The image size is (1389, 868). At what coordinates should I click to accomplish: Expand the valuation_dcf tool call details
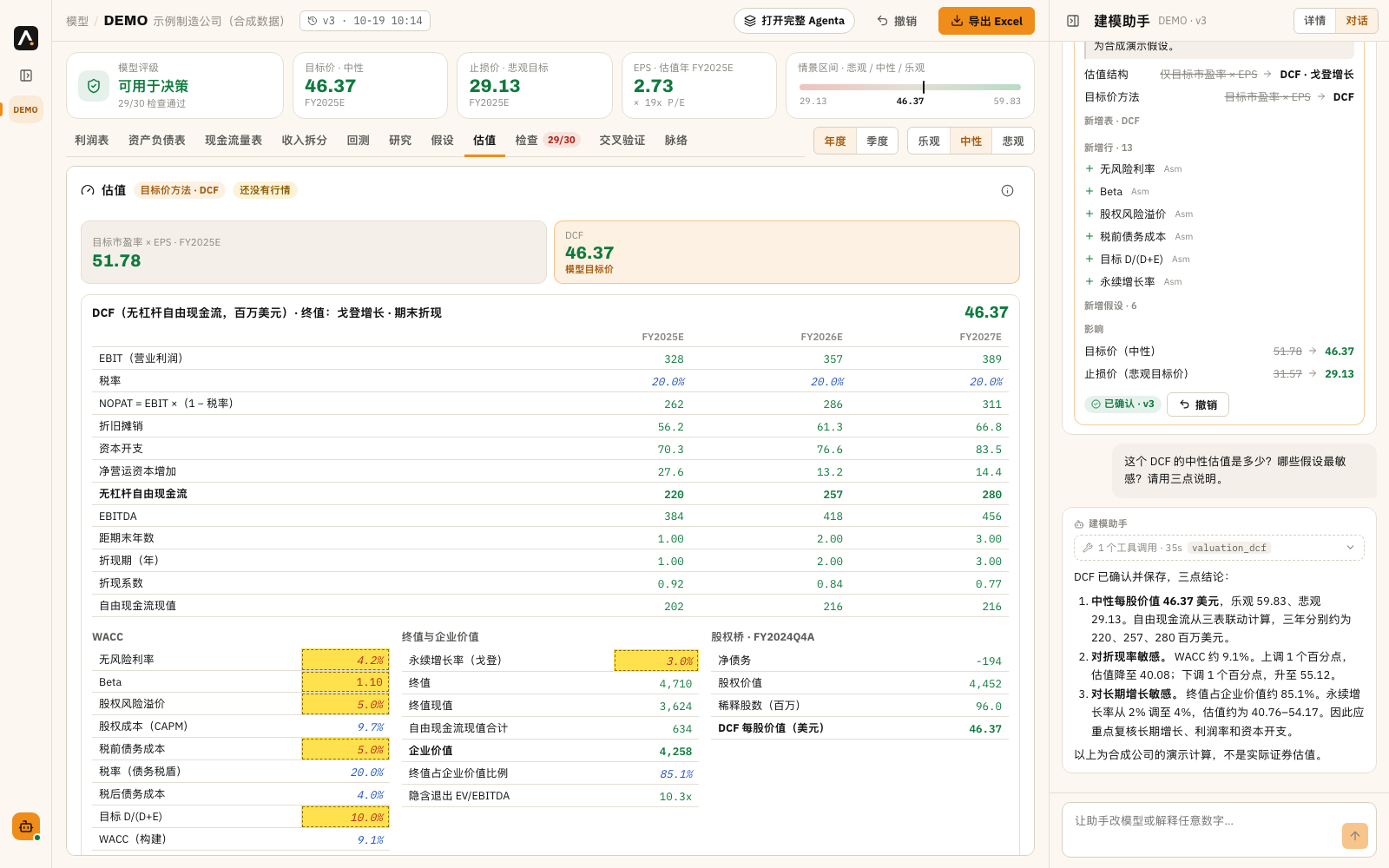tap(1219, 548)
